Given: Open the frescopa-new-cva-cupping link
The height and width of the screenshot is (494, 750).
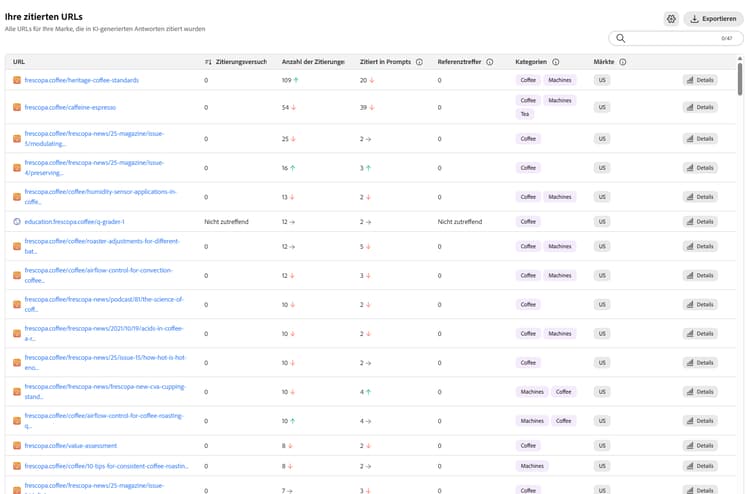Looking at the screenshot, I should tap(105, 392).
